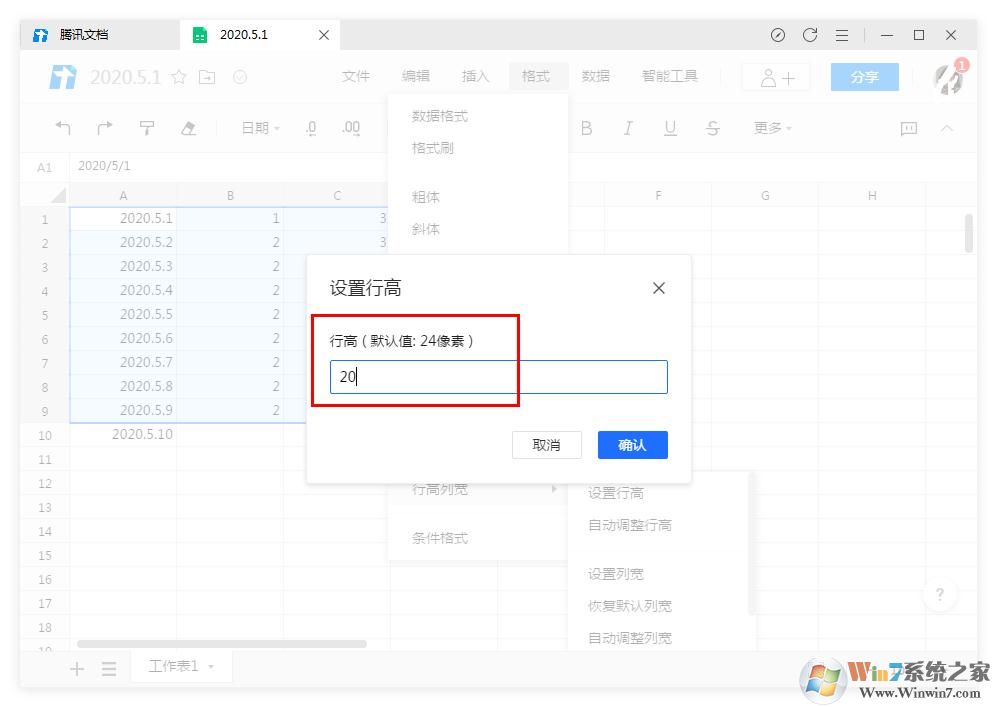997x707 pixels.
Task: Open the worksheet list icon at bottom left
Action: click(109, 667)
